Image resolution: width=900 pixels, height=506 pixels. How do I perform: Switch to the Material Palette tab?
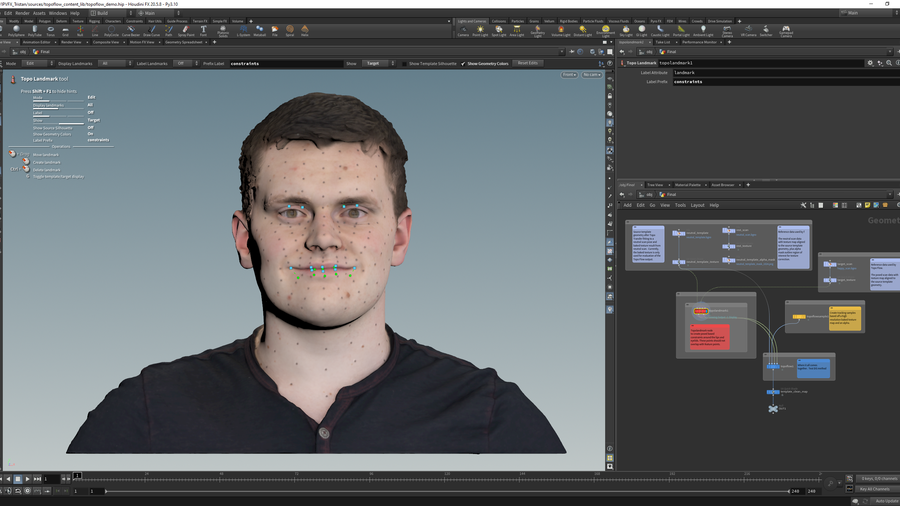[x=688, y=185]
